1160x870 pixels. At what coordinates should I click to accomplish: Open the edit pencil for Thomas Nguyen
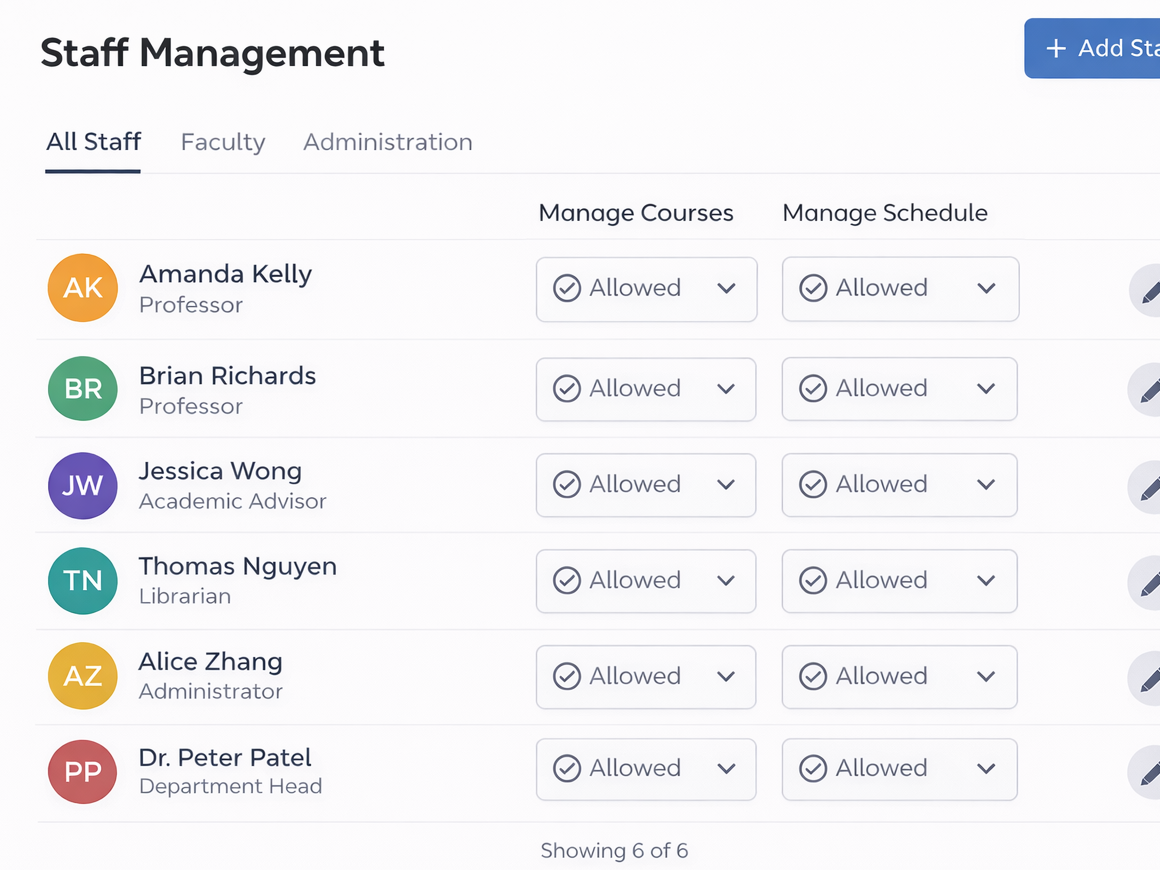tap(1147, 583)
